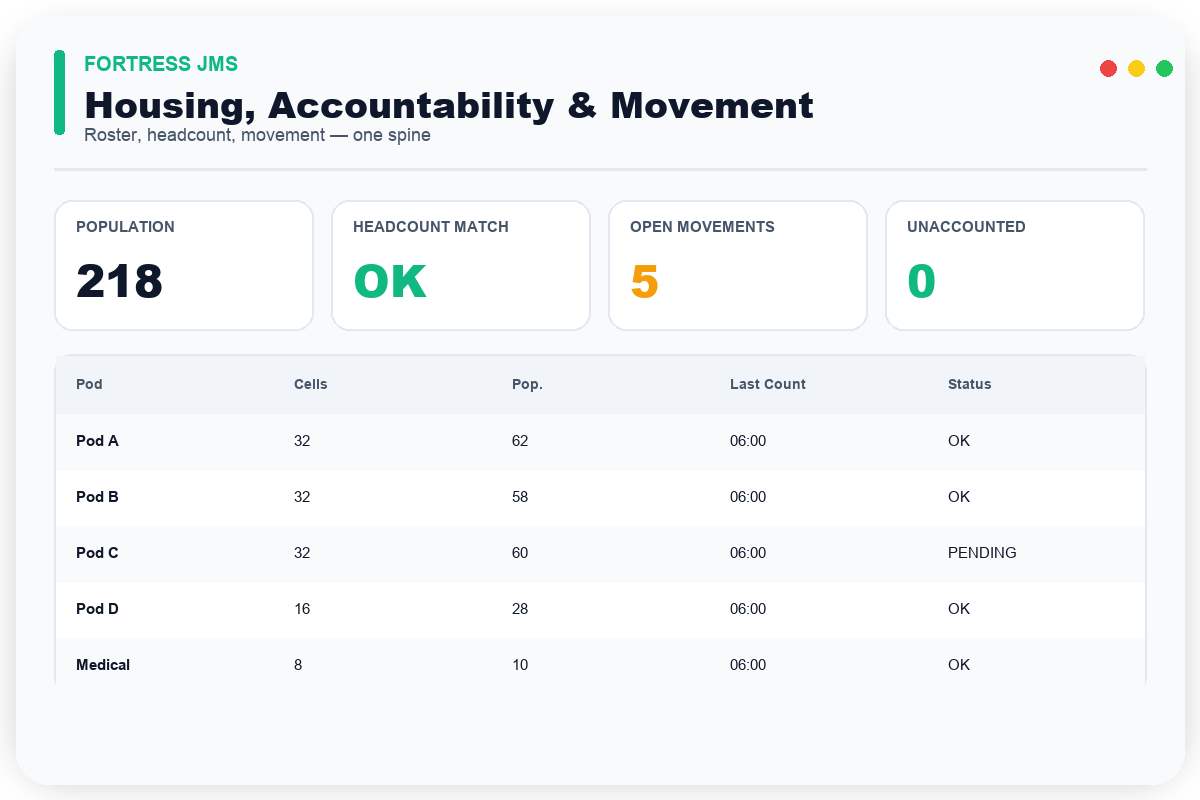The width and height of the screenshot is (1200, 800).
Task: Select the Pod A row name
Action: [97, 441]
